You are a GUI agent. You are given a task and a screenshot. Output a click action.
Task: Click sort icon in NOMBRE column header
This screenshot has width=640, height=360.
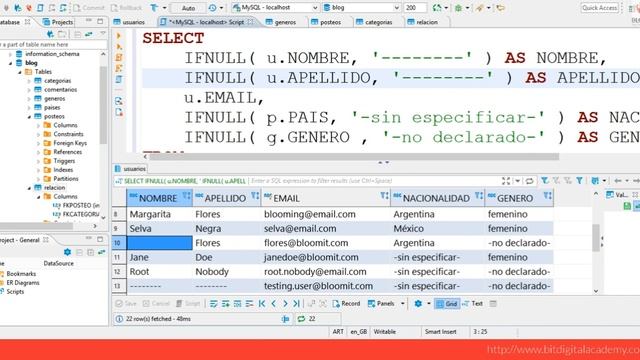point(186,196)
